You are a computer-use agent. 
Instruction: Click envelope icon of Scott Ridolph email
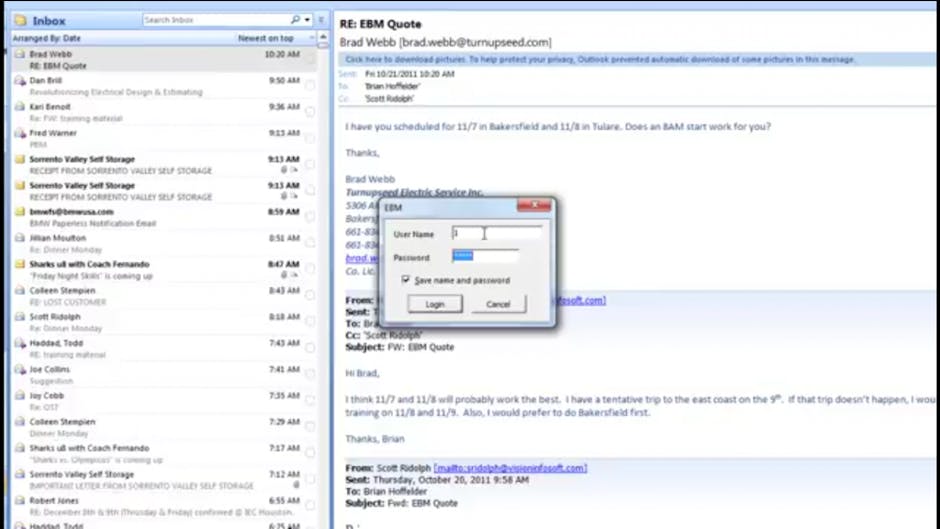tap(20, 317)
